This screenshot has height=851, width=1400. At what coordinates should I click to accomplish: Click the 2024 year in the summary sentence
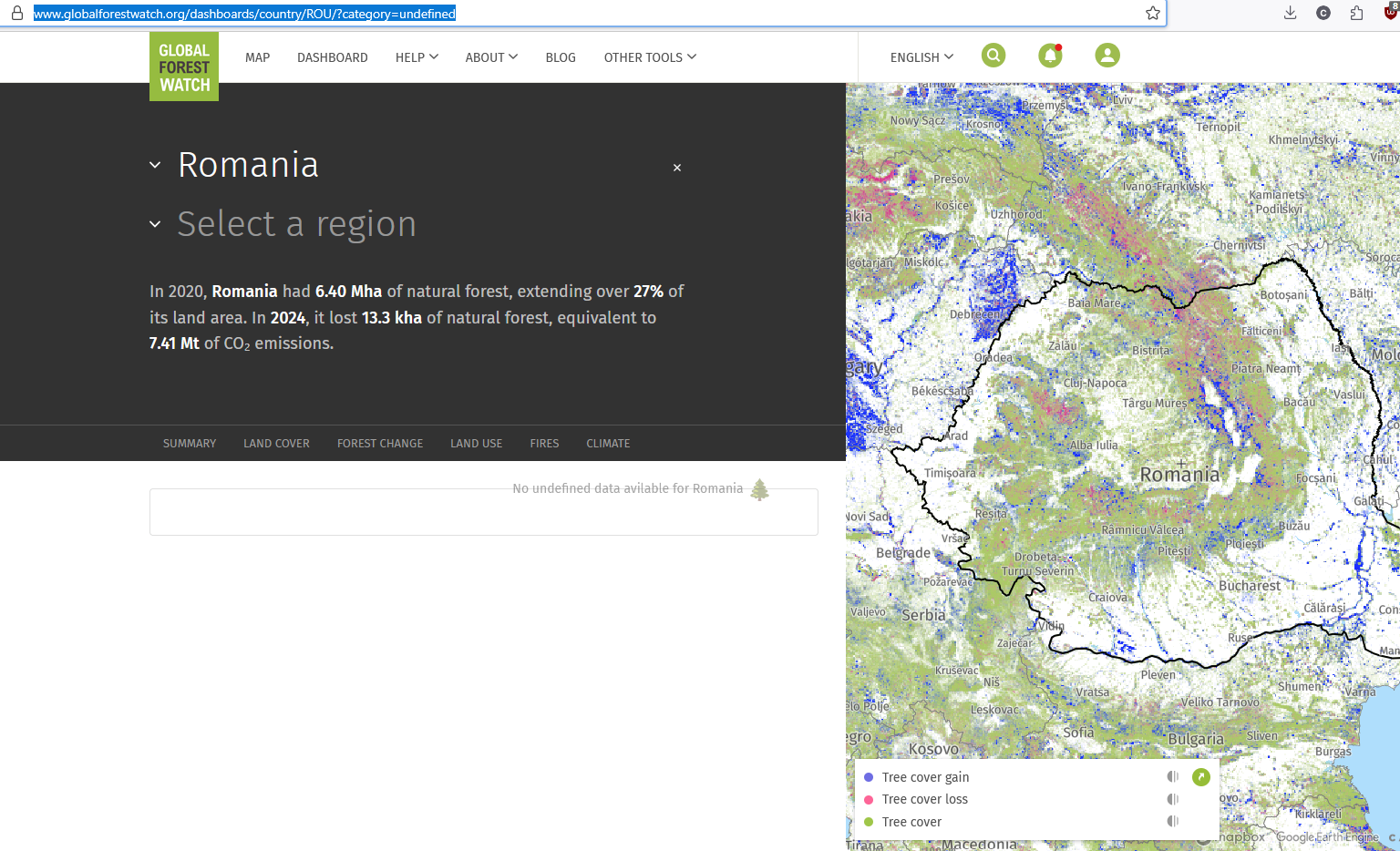pyautogui.click(x=288, y=318)
